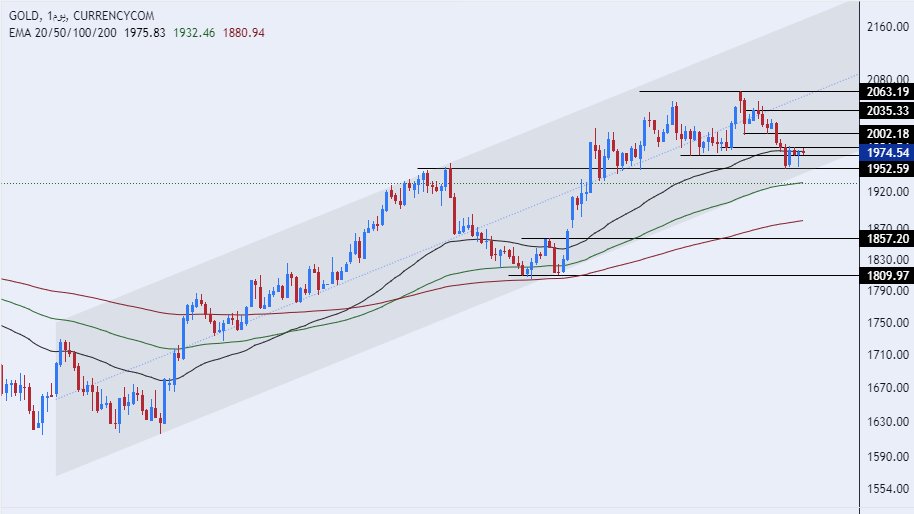
Task: Click the GOLD symbol title
Action: (20, 14)
